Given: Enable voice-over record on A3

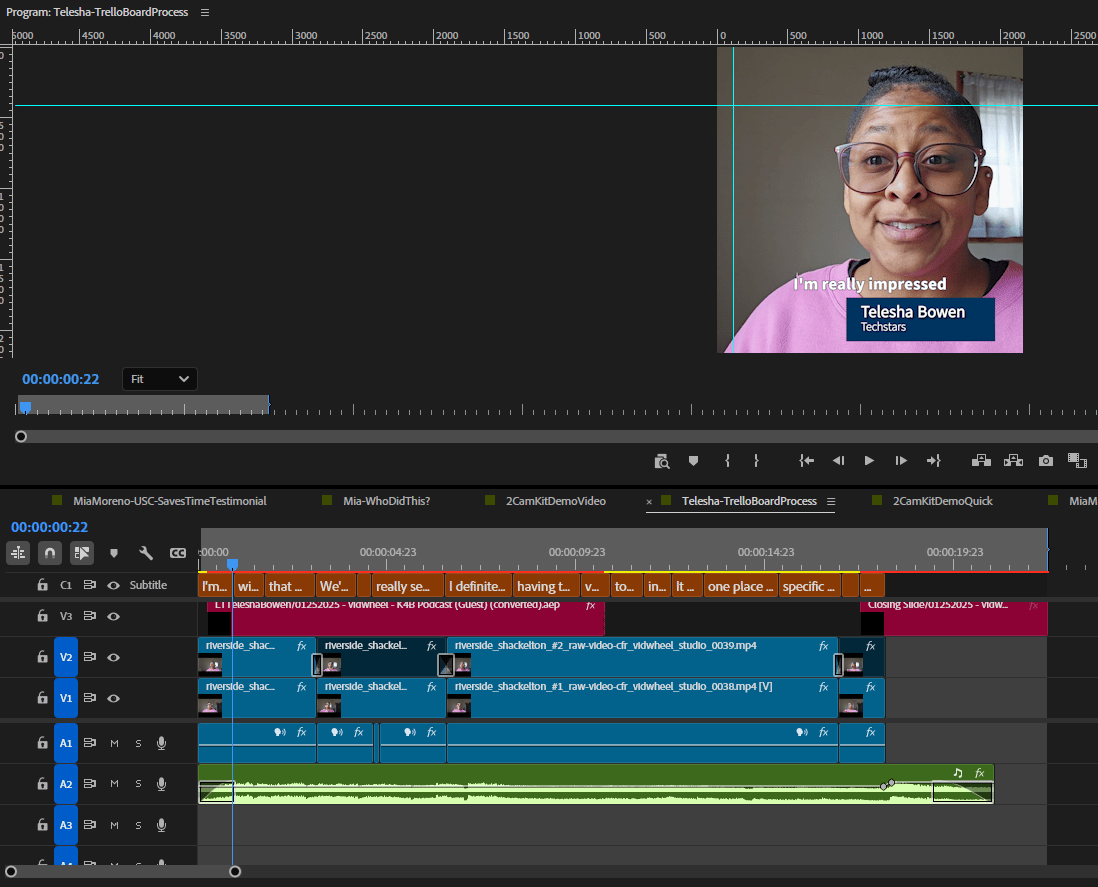Looking at the screenshot, I should [x=162, y=825].
